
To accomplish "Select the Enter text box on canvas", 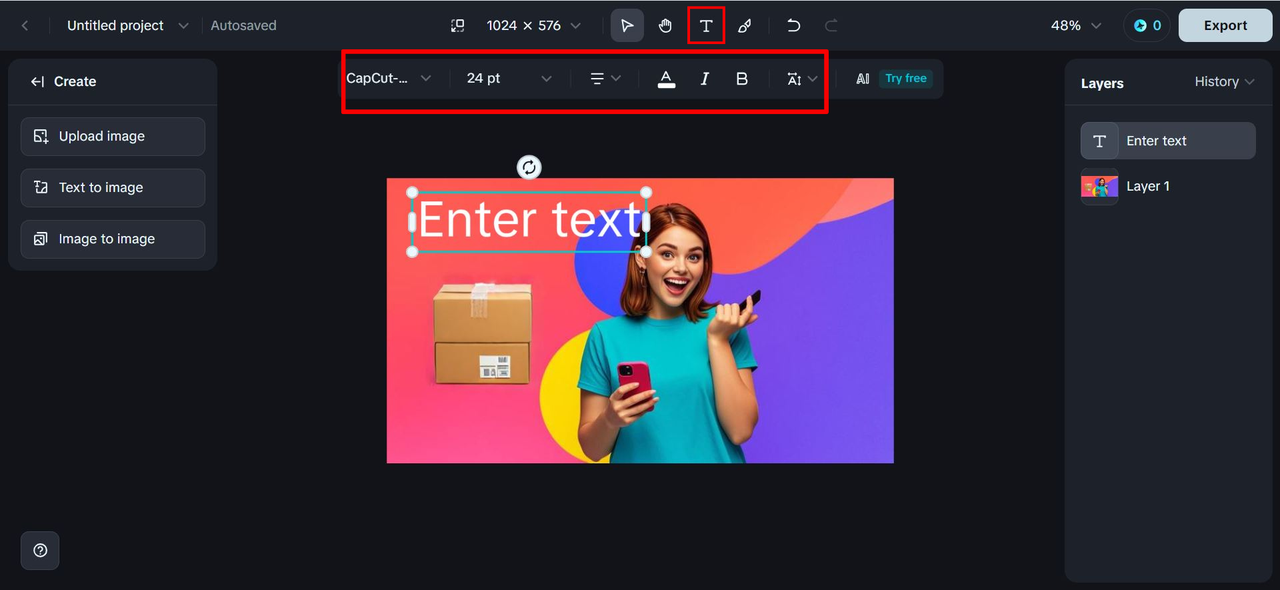I will coord(529,221).
